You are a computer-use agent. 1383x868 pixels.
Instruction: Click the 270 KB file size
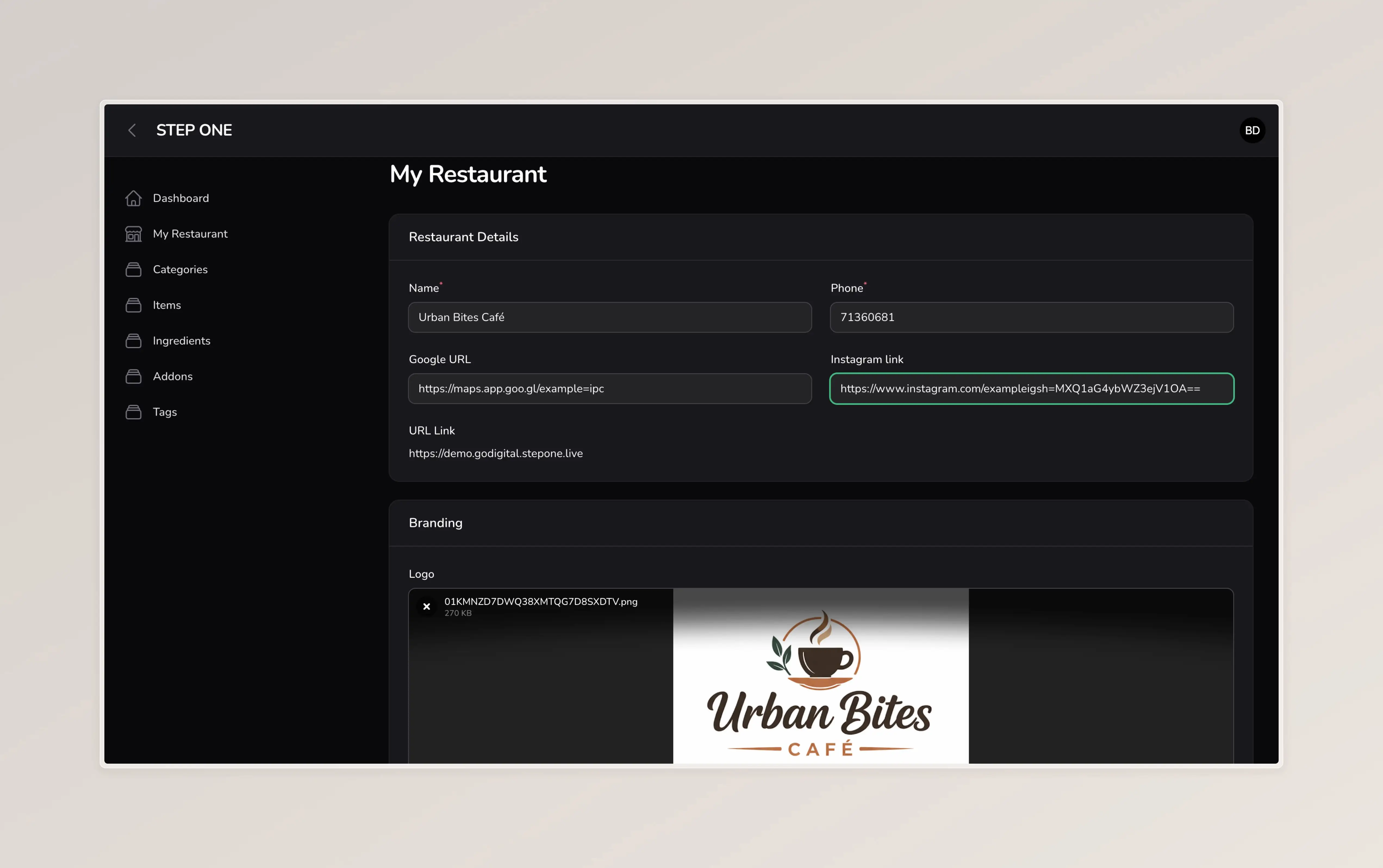point(457,613)
